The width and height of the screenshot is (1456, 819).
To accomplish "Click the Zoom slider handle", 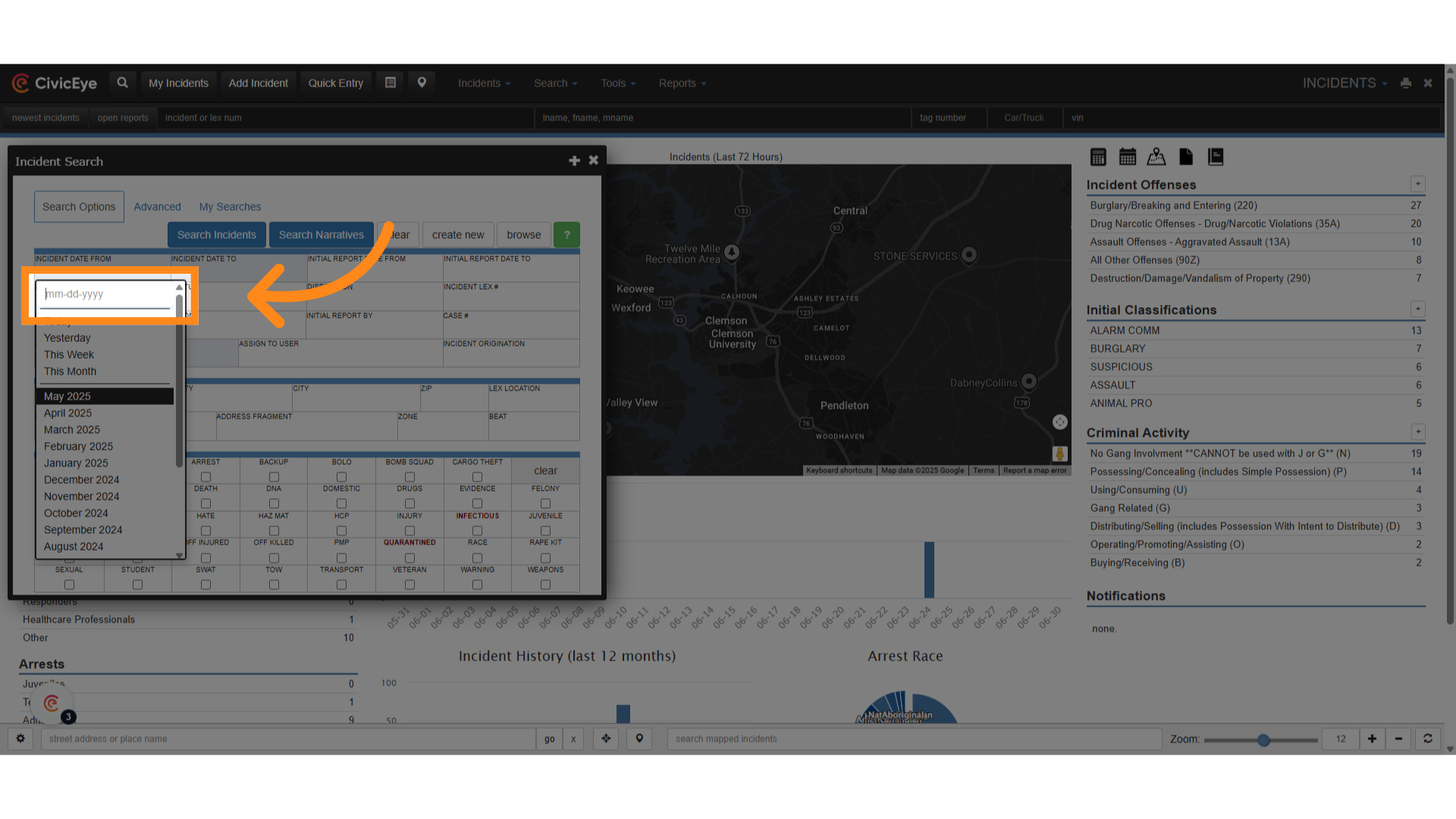I will click(x=1263, y=740).
